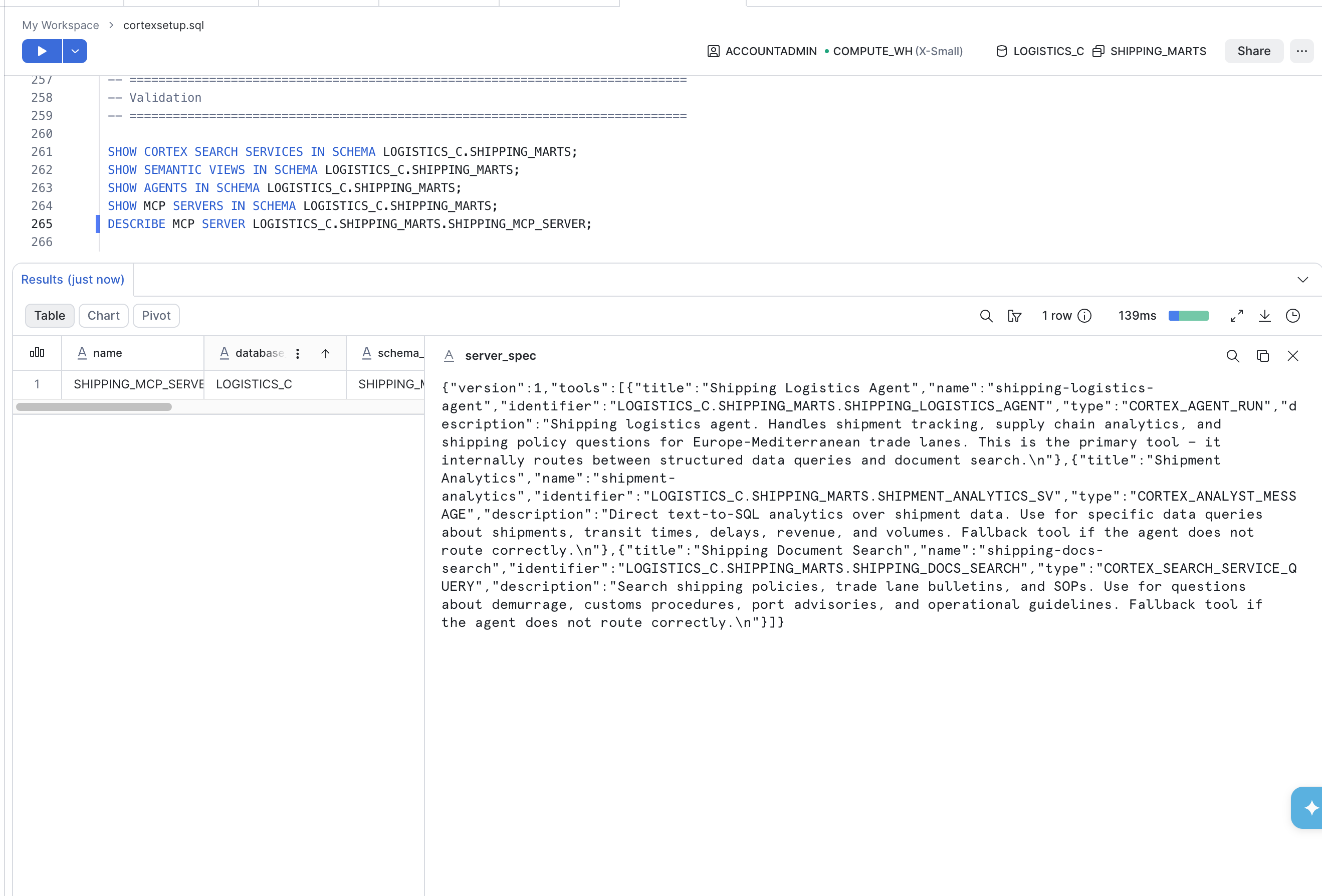The image size is (1322, 896).
Task: Click the Share button
Action: click(x=1253, y=51)
